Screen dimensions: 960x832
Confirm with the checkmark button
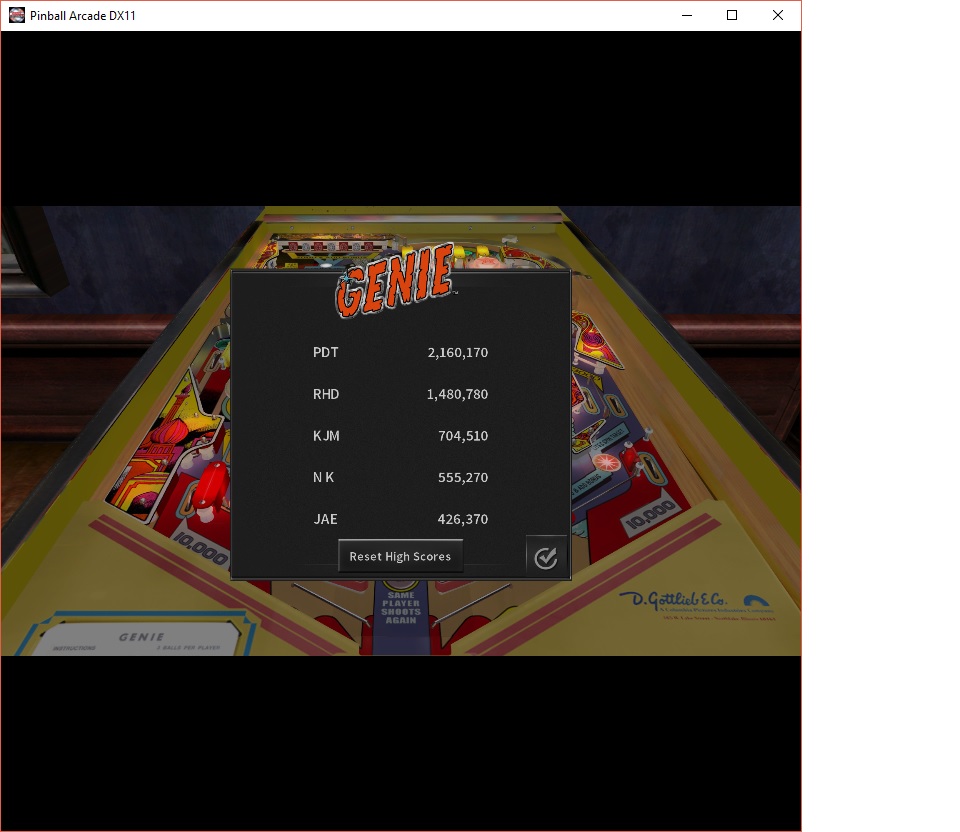click(545, 557)
